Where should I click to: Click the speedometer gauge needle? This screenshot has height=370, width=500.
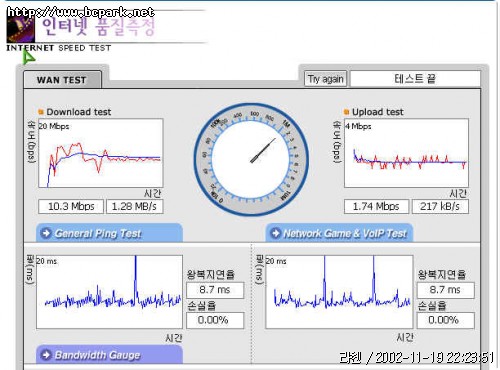click(x=263, y=151)
